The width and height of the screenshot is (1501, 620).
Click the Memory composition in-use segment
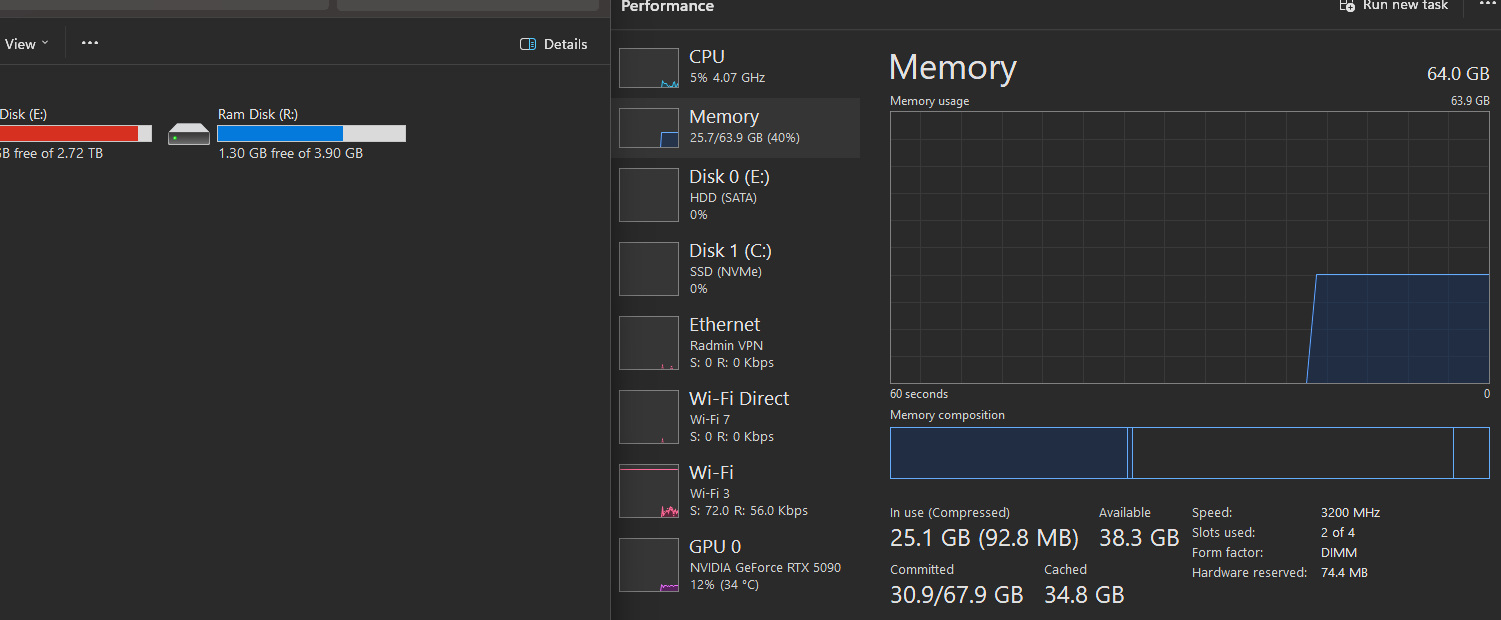click(1008, 453)
